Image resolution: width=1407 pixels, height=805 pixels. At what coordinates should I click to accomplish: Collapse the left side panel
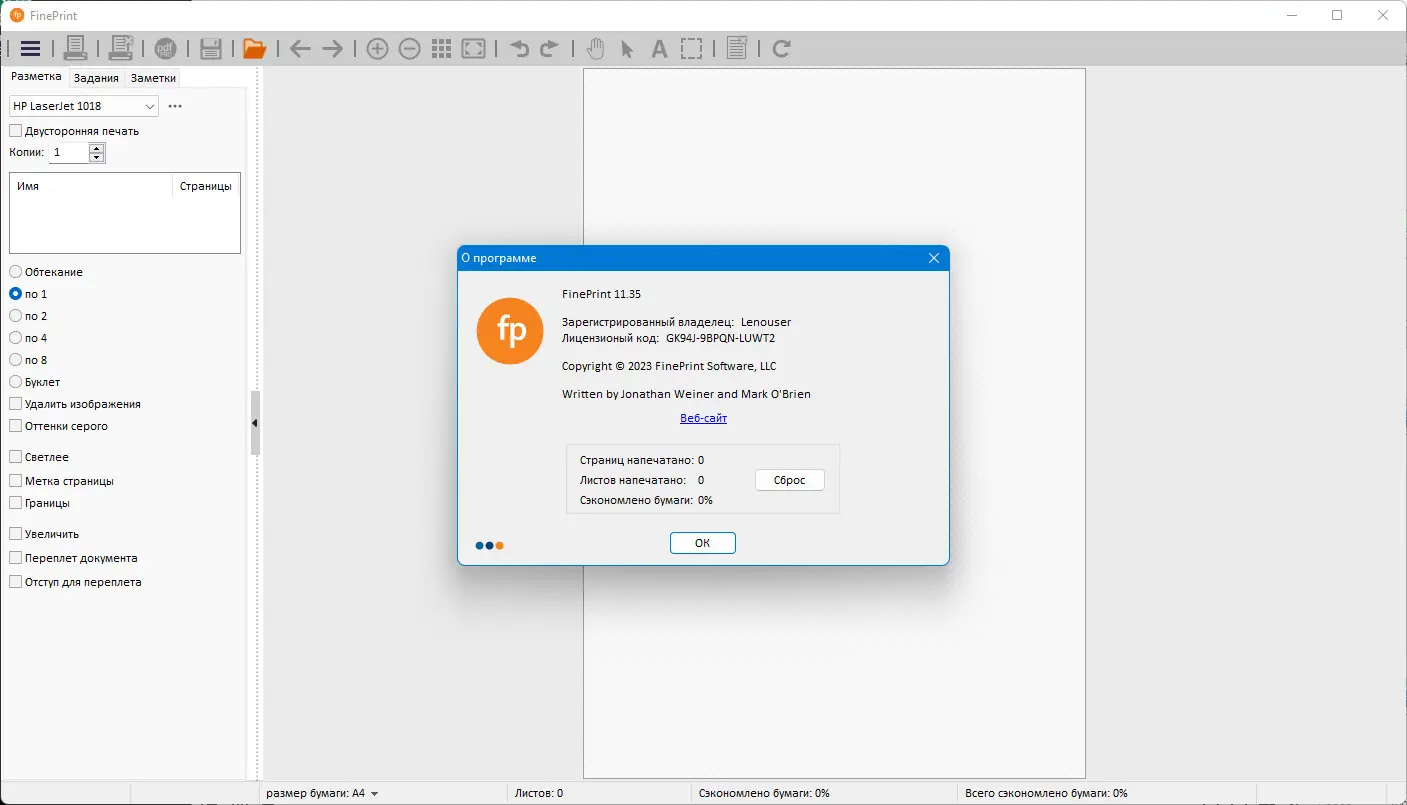pos(255,423)
